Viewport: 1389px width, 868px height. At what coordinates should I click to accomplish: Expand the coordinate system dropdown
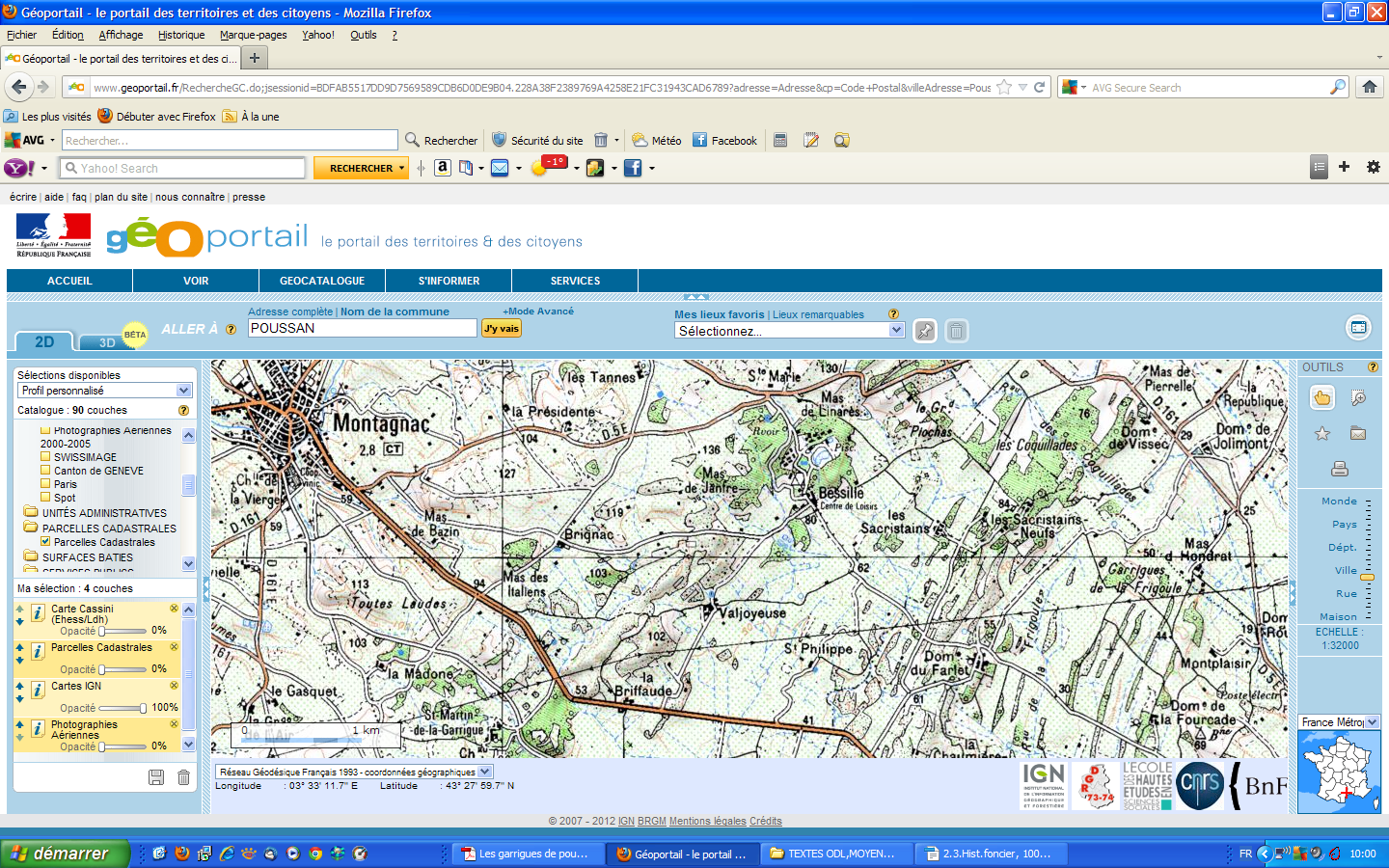(x=485, y=772)
